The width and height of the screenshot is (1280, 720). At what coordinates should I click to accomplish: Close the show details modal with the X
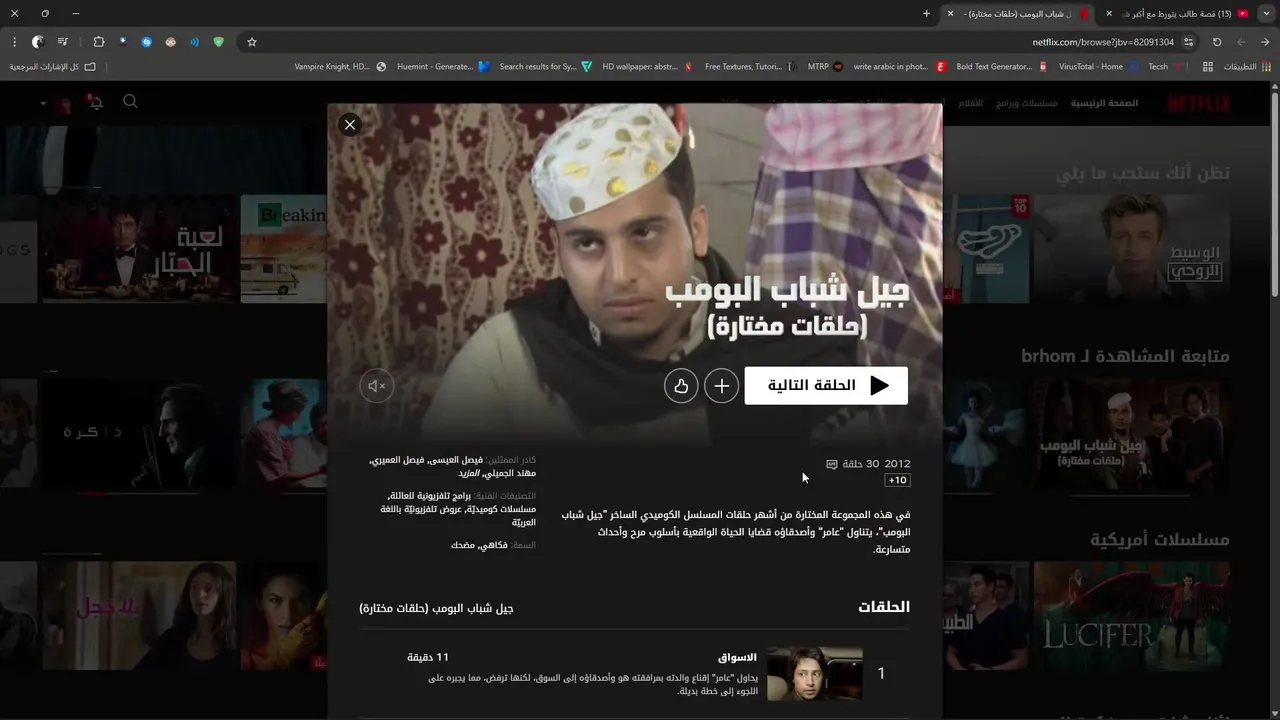tap(349, 125)
